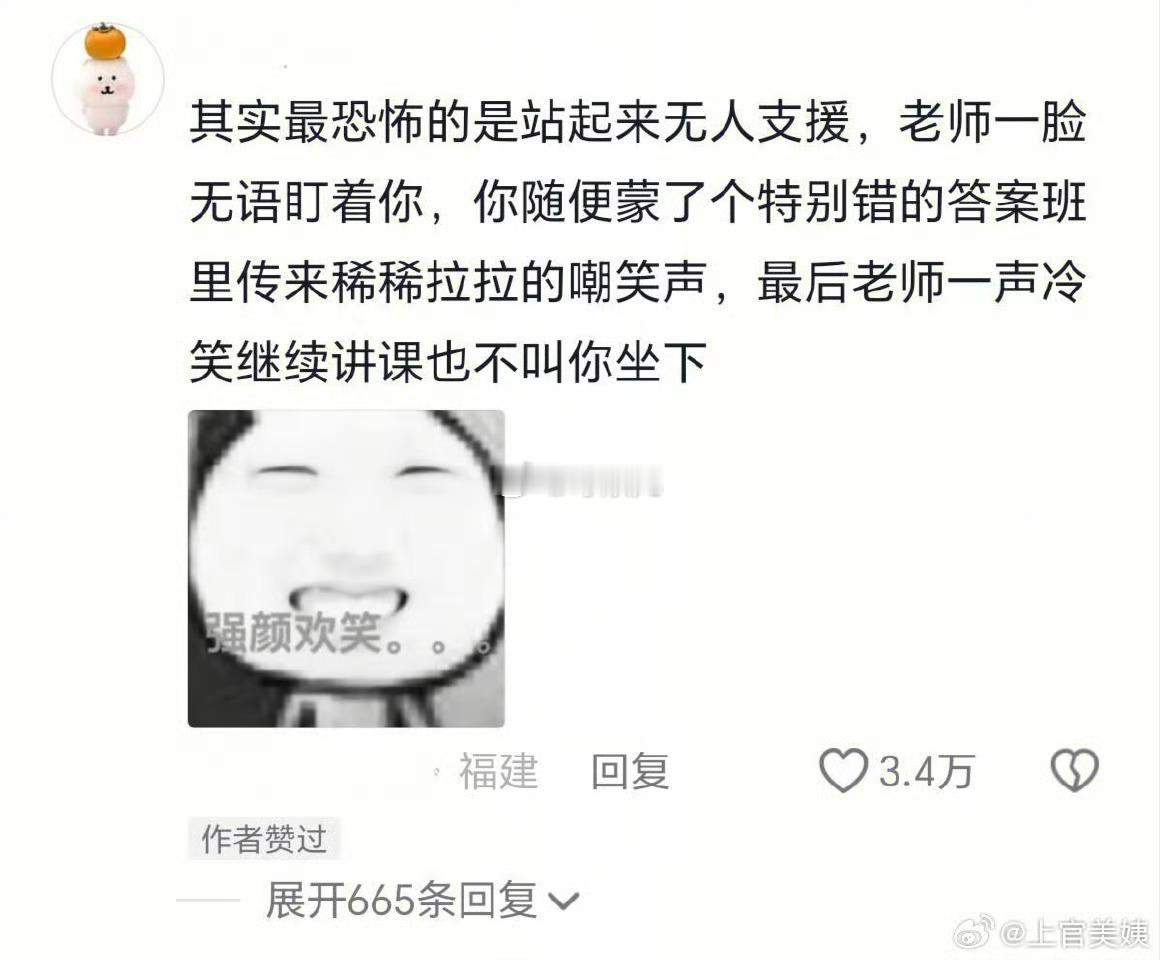Tap the persimmon atop the avatar
This screenshot has width=1160, height=960.
pyautogui.click(x=106, y=42)
